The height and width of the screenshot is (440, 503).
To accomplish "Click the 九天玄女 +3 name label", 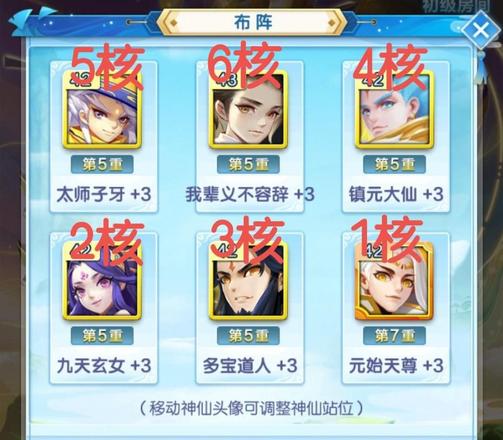I will tap(104, 366).
